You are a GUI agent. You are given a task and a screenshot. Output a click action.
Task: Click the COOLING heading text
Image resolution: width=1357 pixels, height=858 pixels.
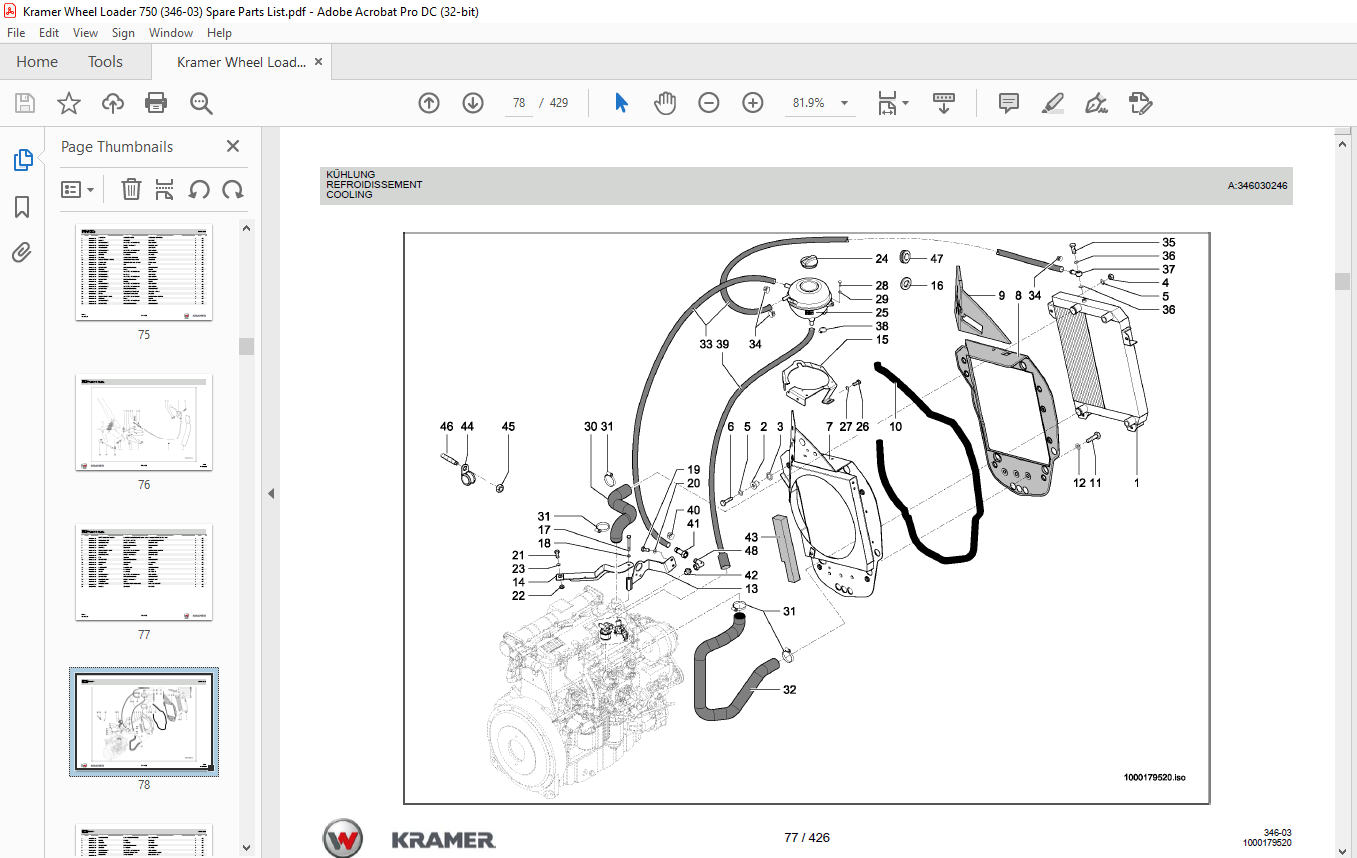pos(349,195)
